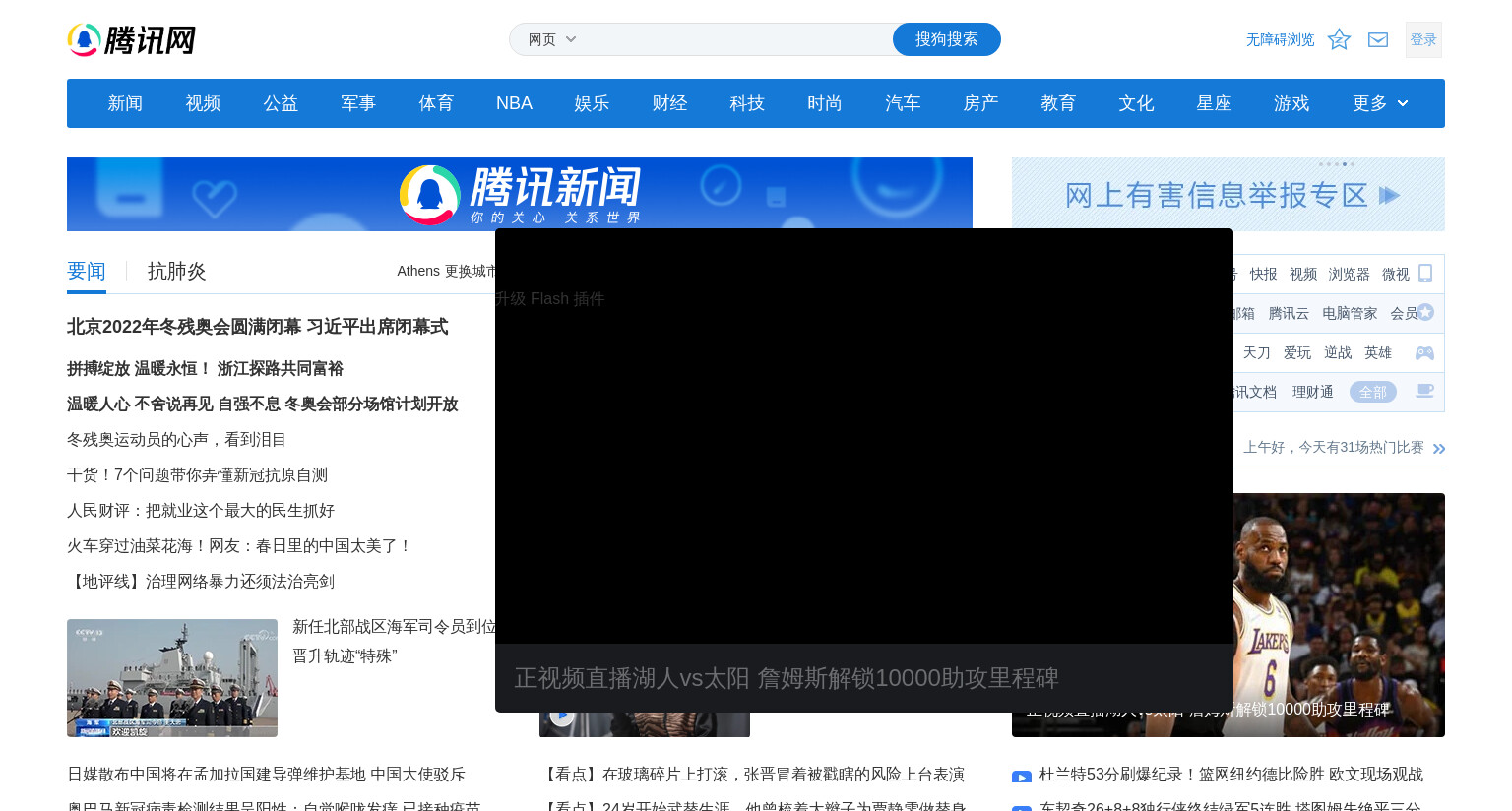The image size is (1512, 811).
Task: Open the 体育 nav item
Action: coord(436,103)
